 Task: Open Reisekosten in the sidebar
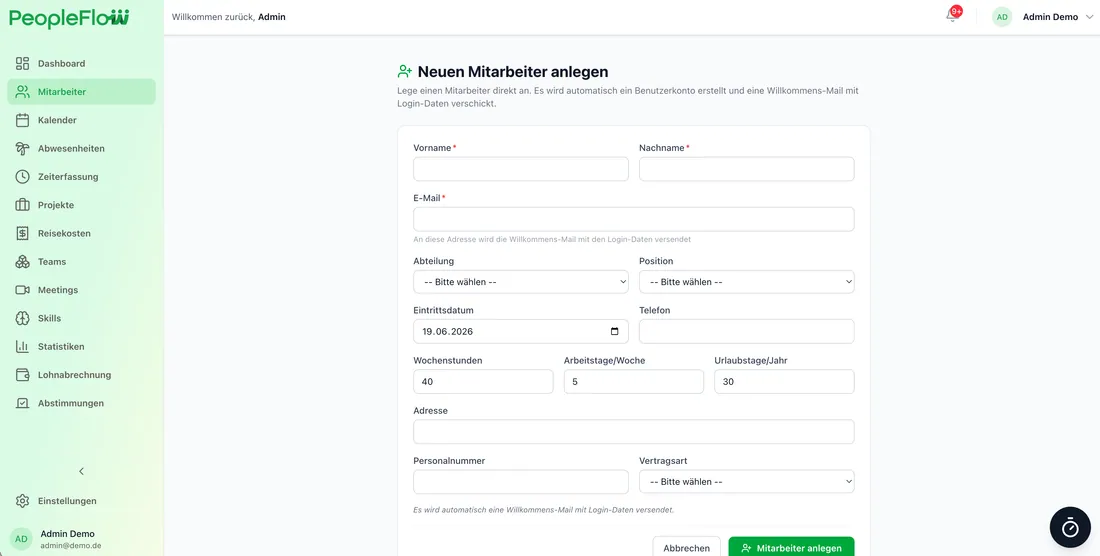[81, 233]
